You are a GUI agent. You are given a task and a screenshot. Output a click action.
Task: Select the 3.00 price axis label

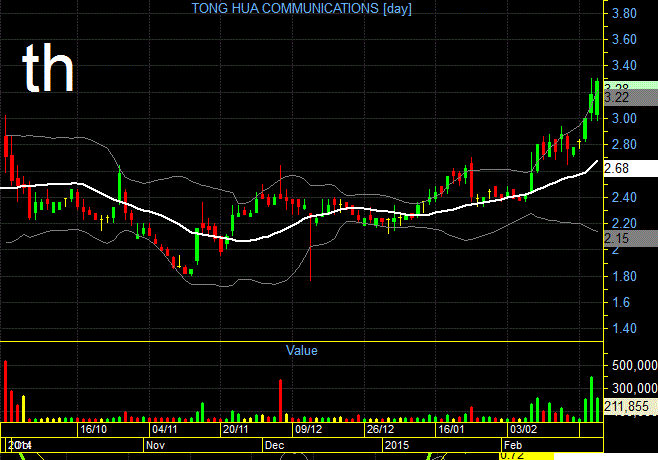(624, 118)
